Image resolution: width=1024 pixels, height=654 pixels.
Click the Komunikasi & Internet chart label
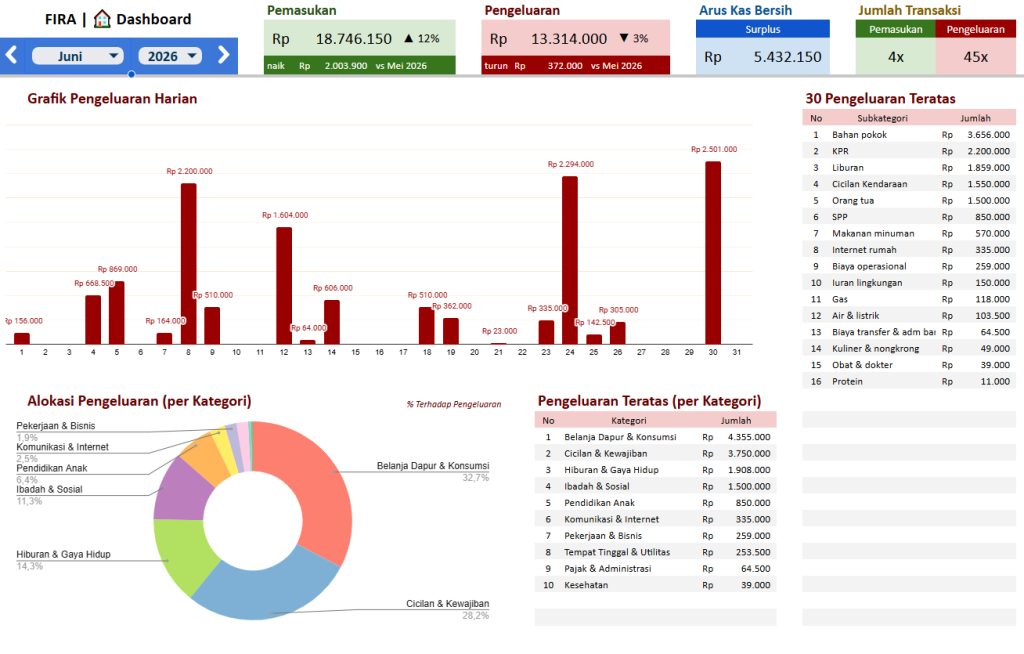tap(62, 447)
